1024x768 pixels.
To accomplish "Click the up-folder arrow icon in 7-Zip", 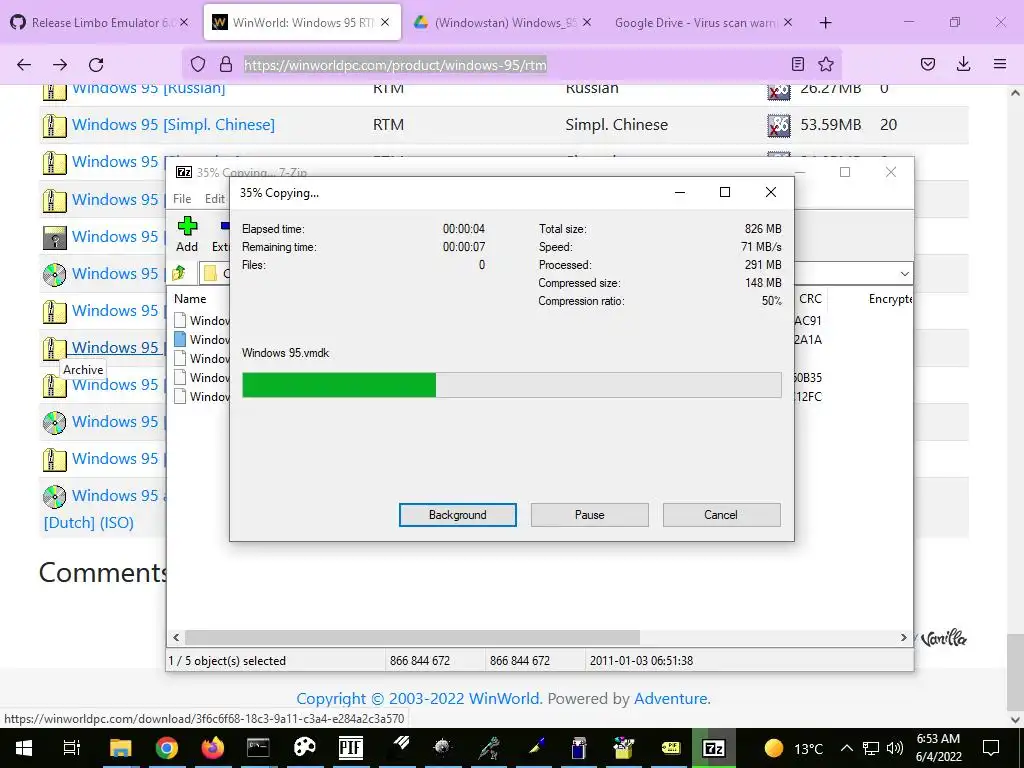I will (179, 273).
